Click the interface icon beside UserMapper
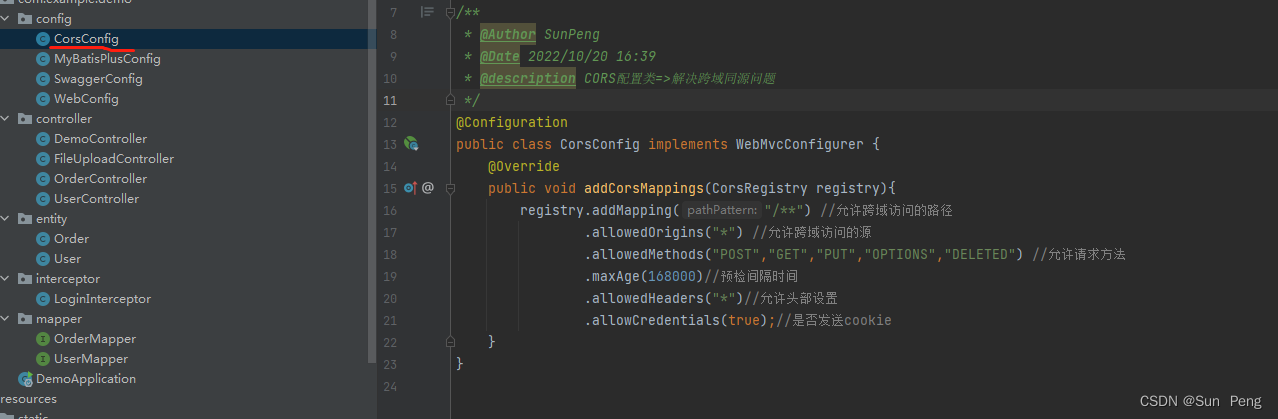1278x419 pixels. coord(43,359)
